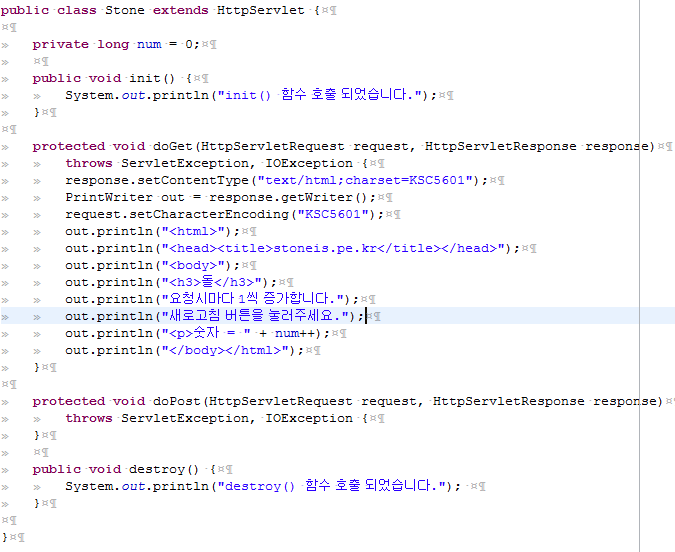Click the "doGet" method name

tap(172, 146)
